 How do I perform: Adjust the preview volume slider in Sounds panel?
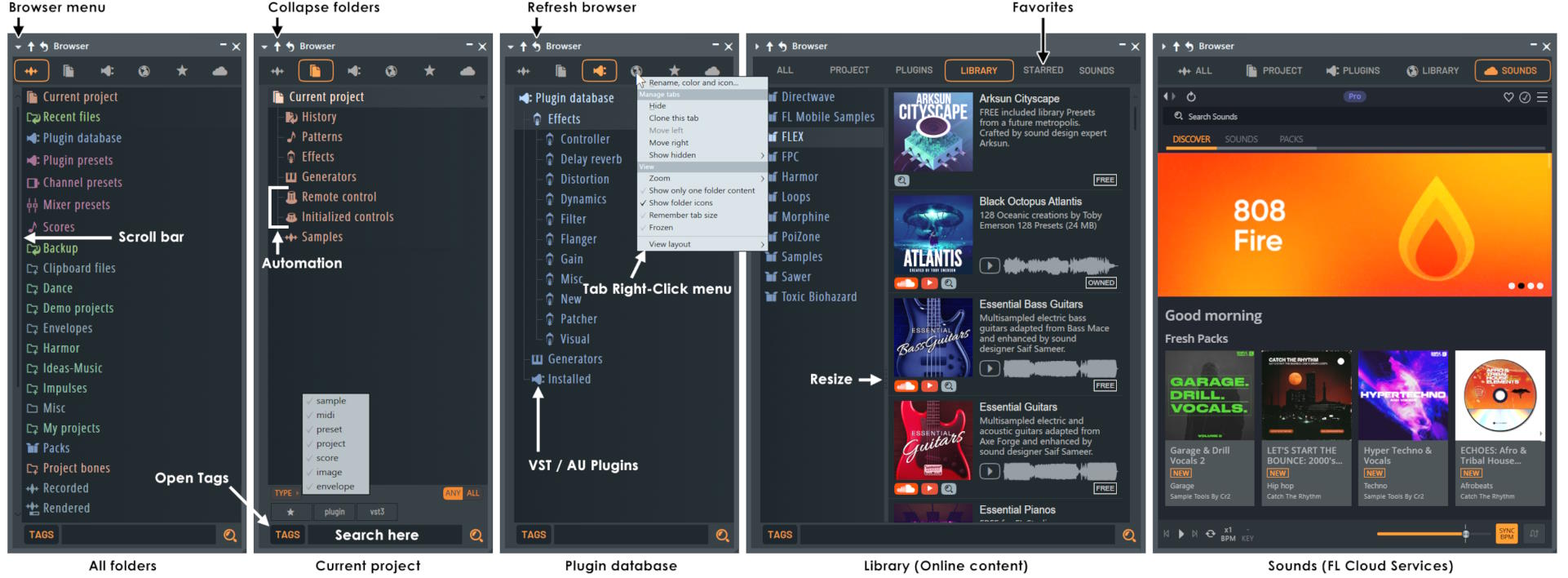(x=1465, y=534)
